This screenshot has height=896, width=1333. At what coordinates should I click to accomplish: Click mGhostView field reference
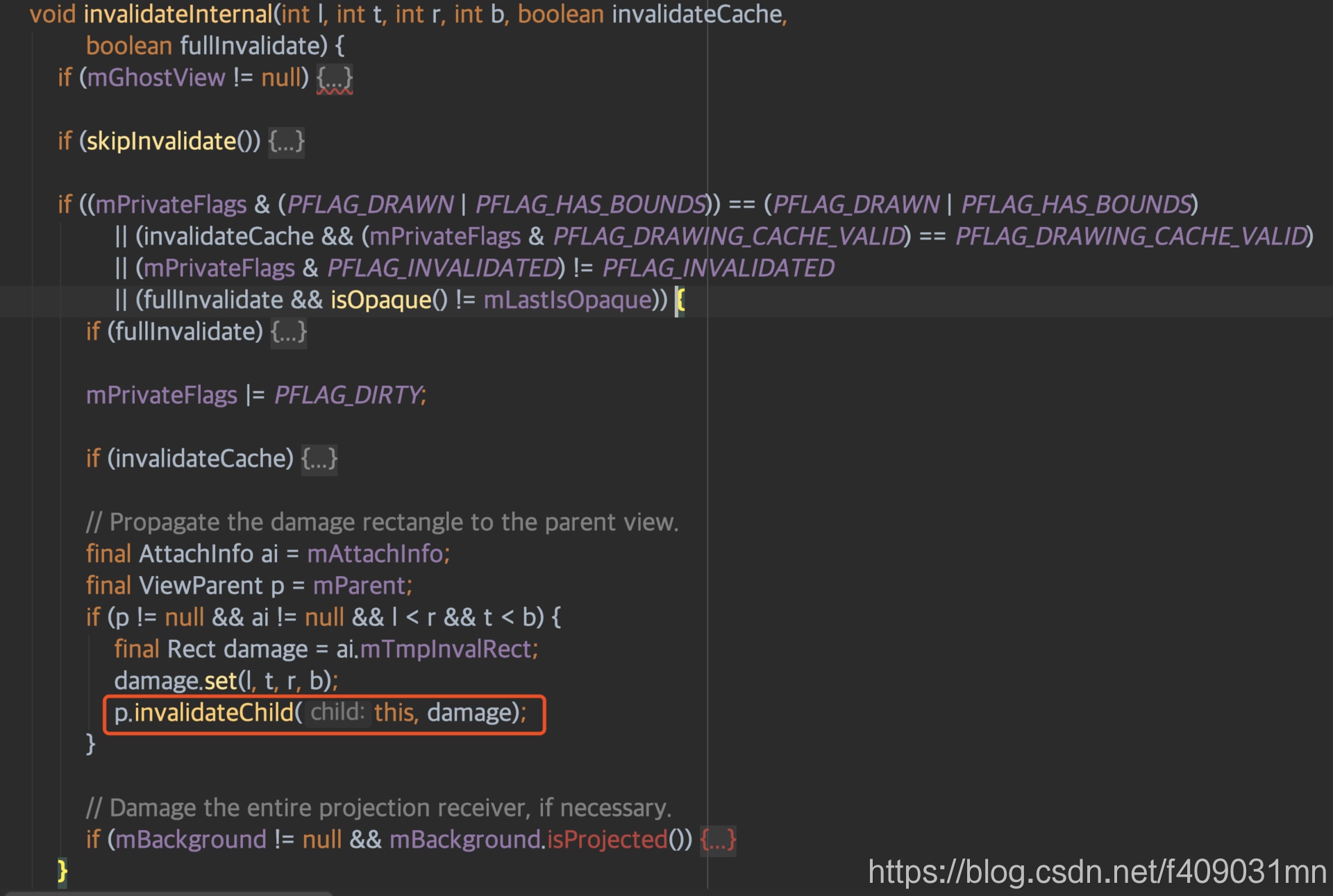156,78
